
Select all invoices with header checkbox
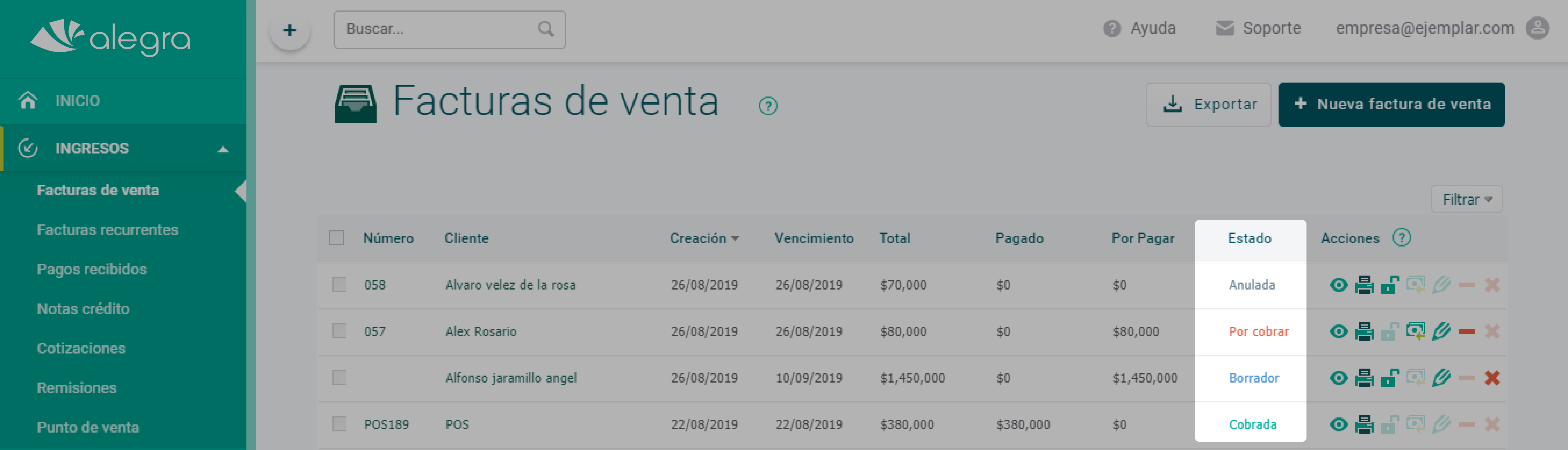pyautogui.click(x=336, y=237)
